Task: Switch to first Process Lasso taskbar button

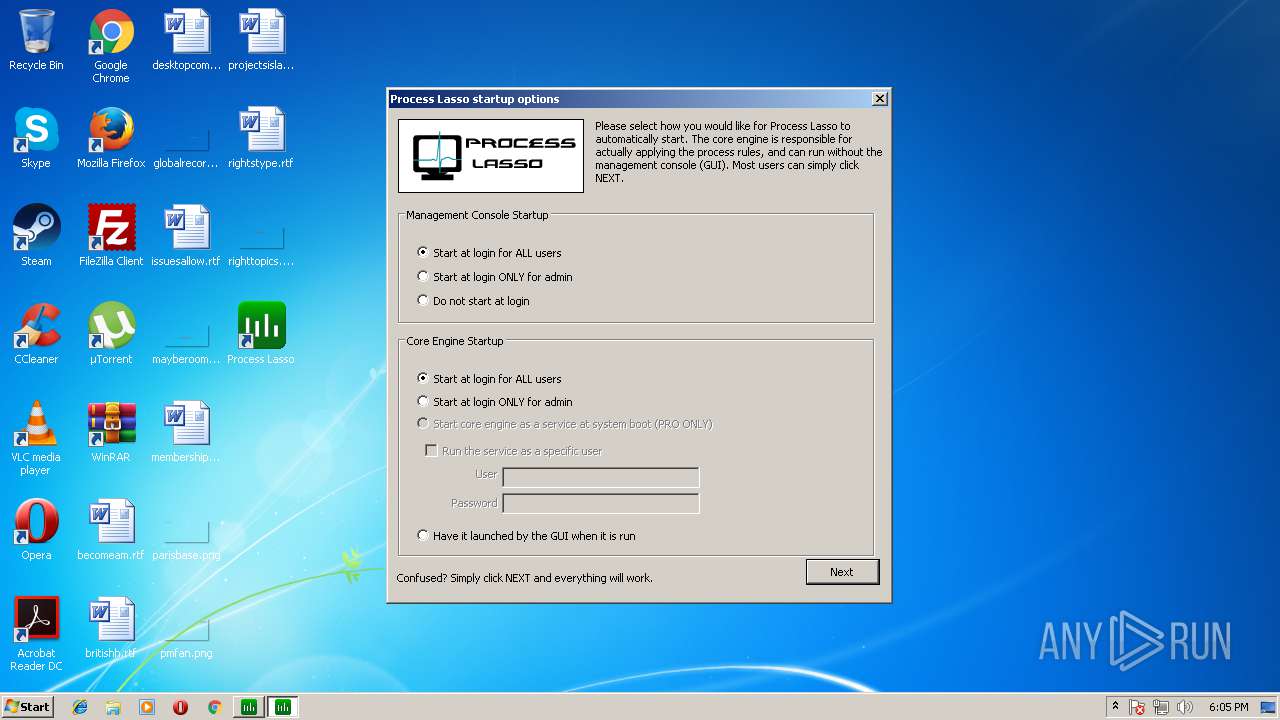Action: tap(249, 707)
